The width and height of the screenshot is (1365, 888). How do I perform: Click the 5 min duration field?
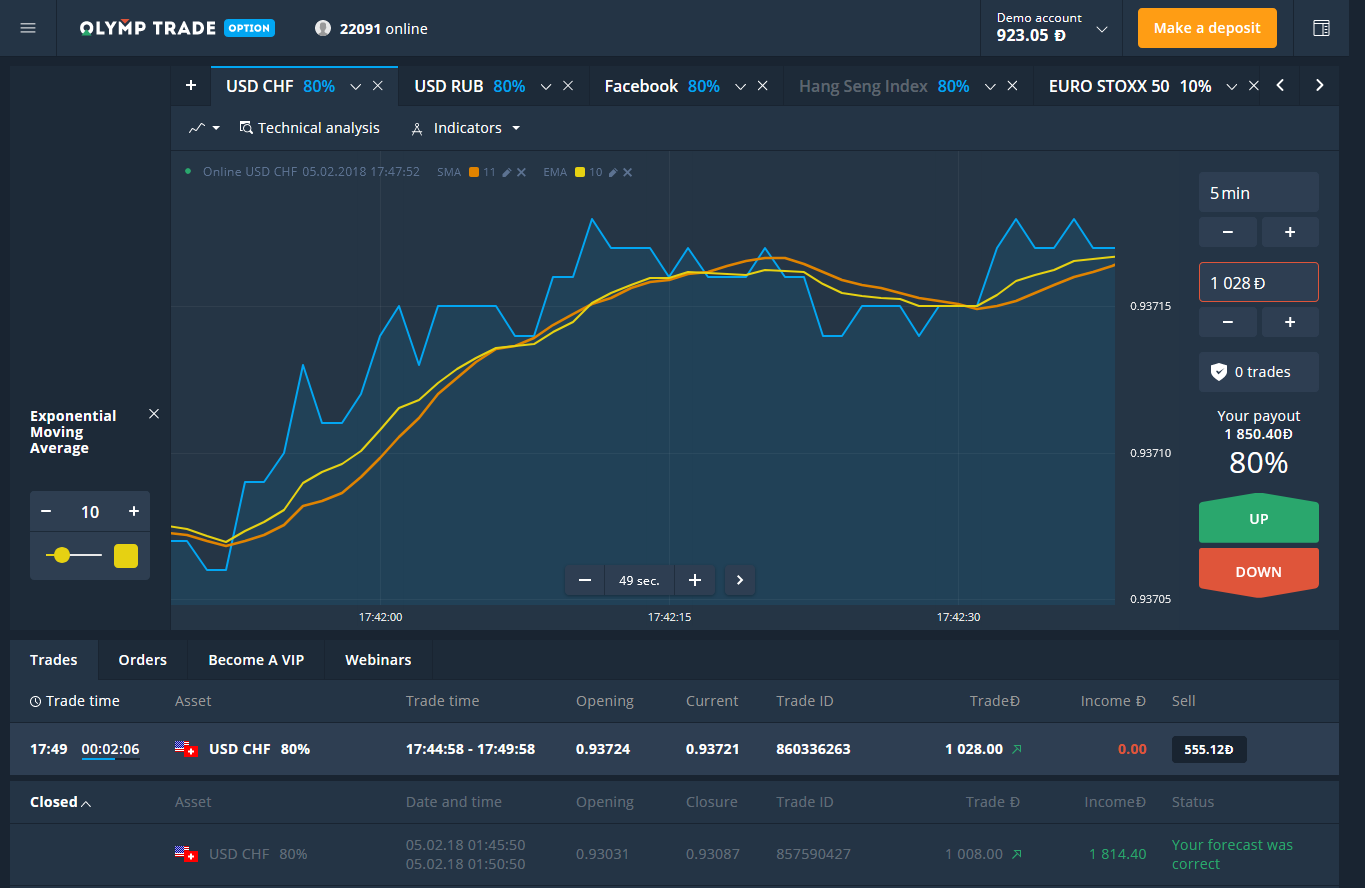(x=1259, y=193)
